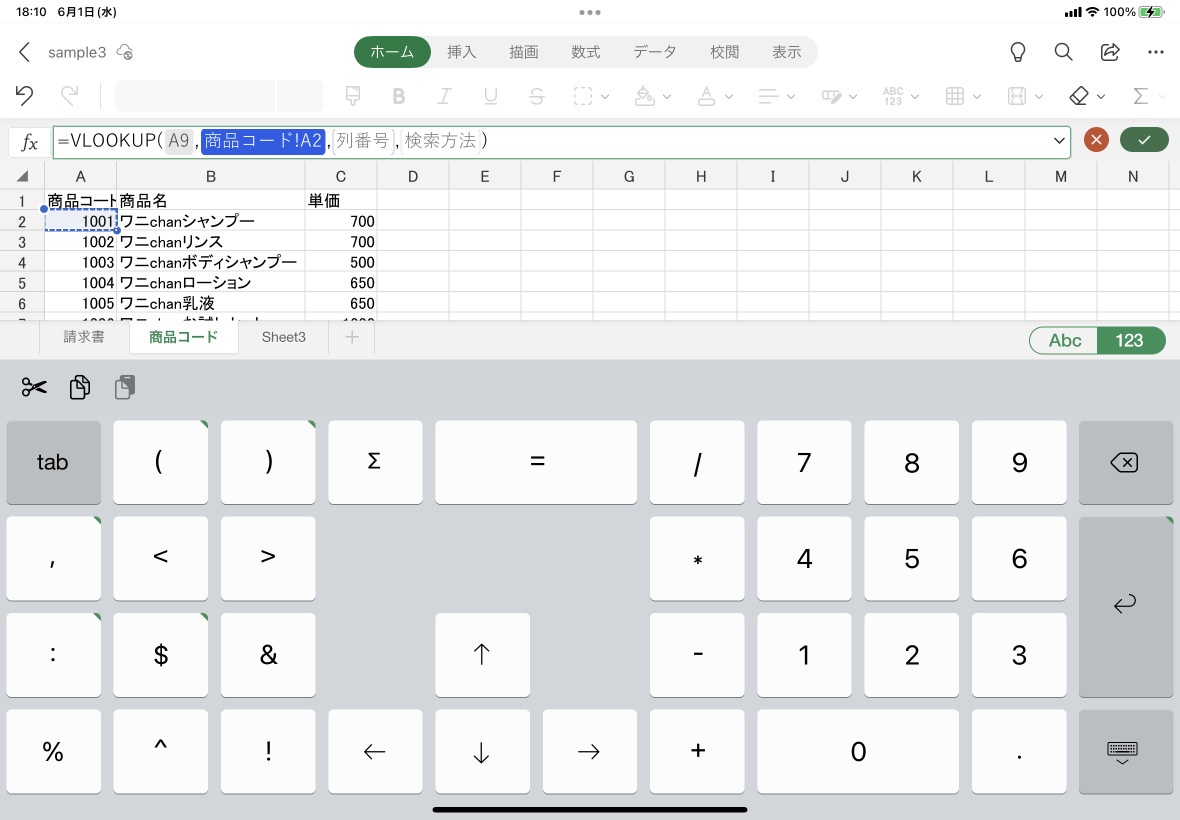Tap the equals key
The image size is (1180, 820).
tap(536, 462)
